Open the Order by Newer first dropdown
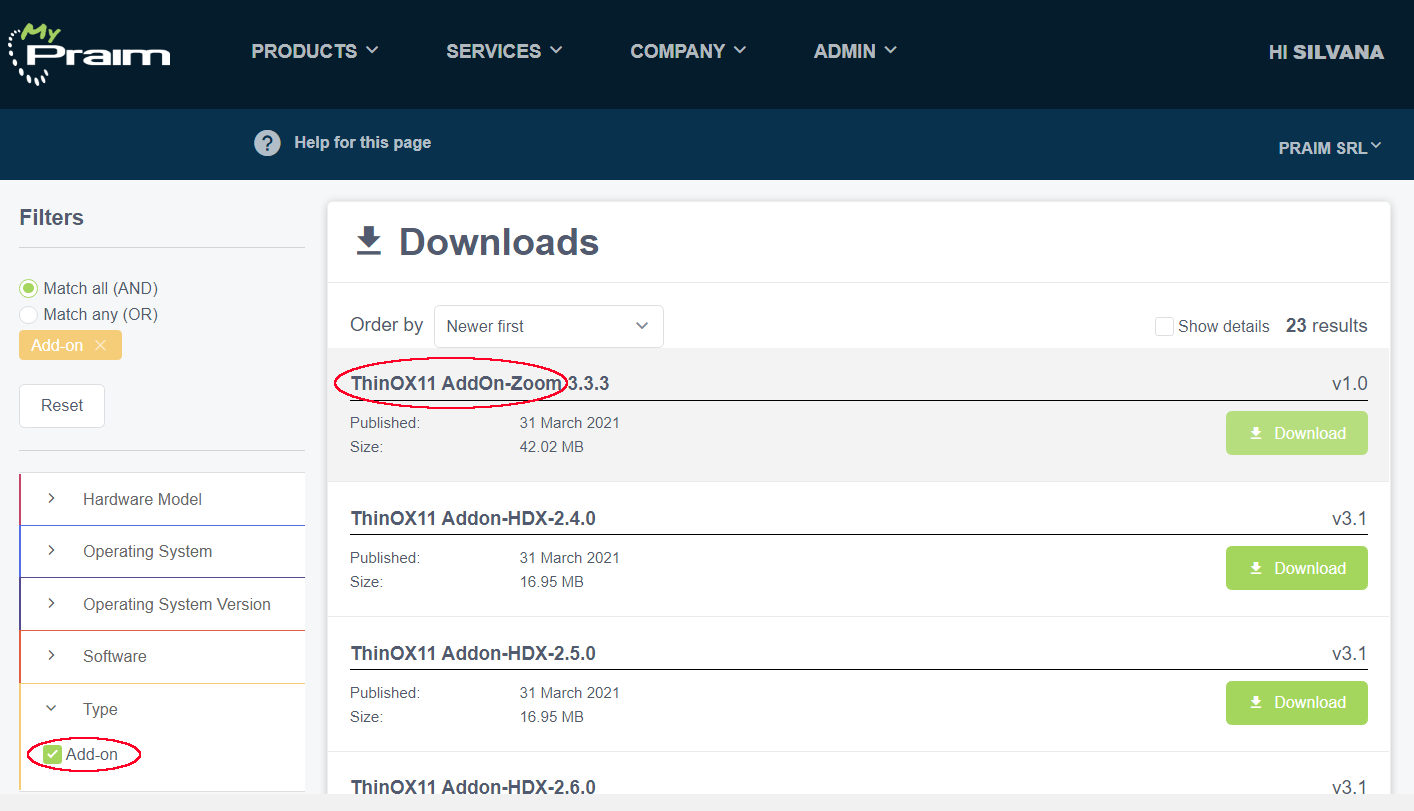 (x=548, y=326)
